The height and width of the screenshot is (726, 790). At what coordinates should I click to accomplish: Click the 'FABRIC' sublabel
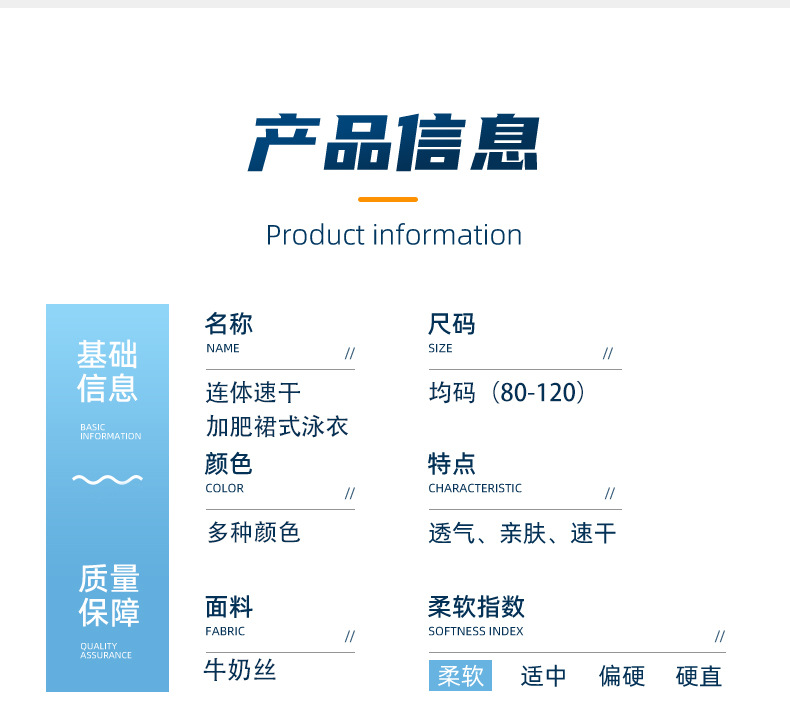(x=225, y=631)
